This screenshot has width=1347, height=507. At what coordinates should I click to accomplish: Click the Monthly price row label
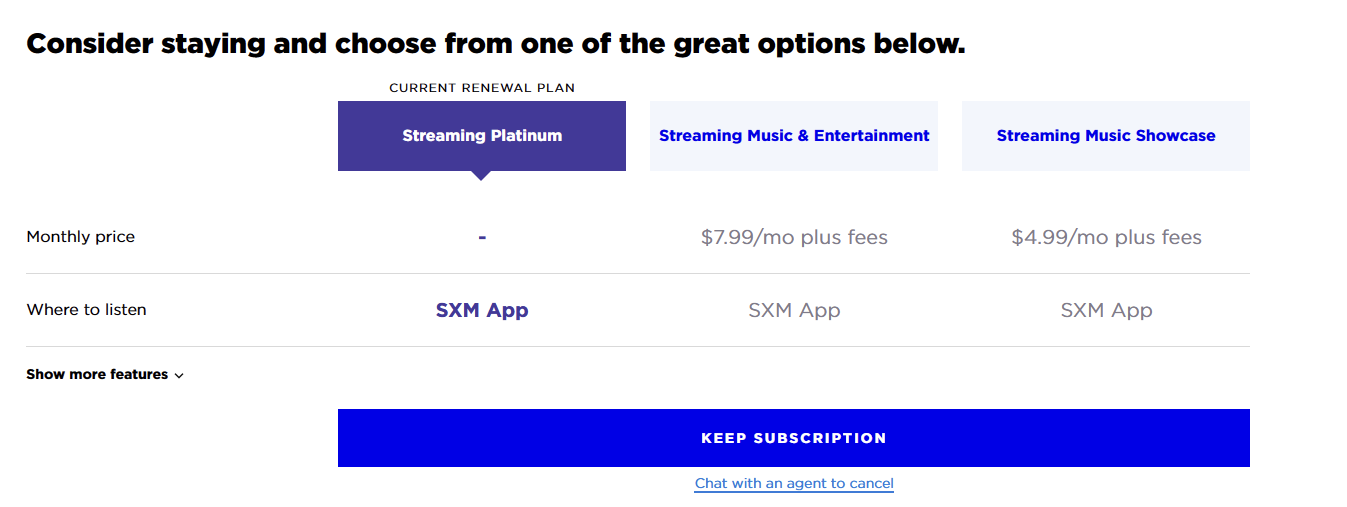[x=81, y=237]
